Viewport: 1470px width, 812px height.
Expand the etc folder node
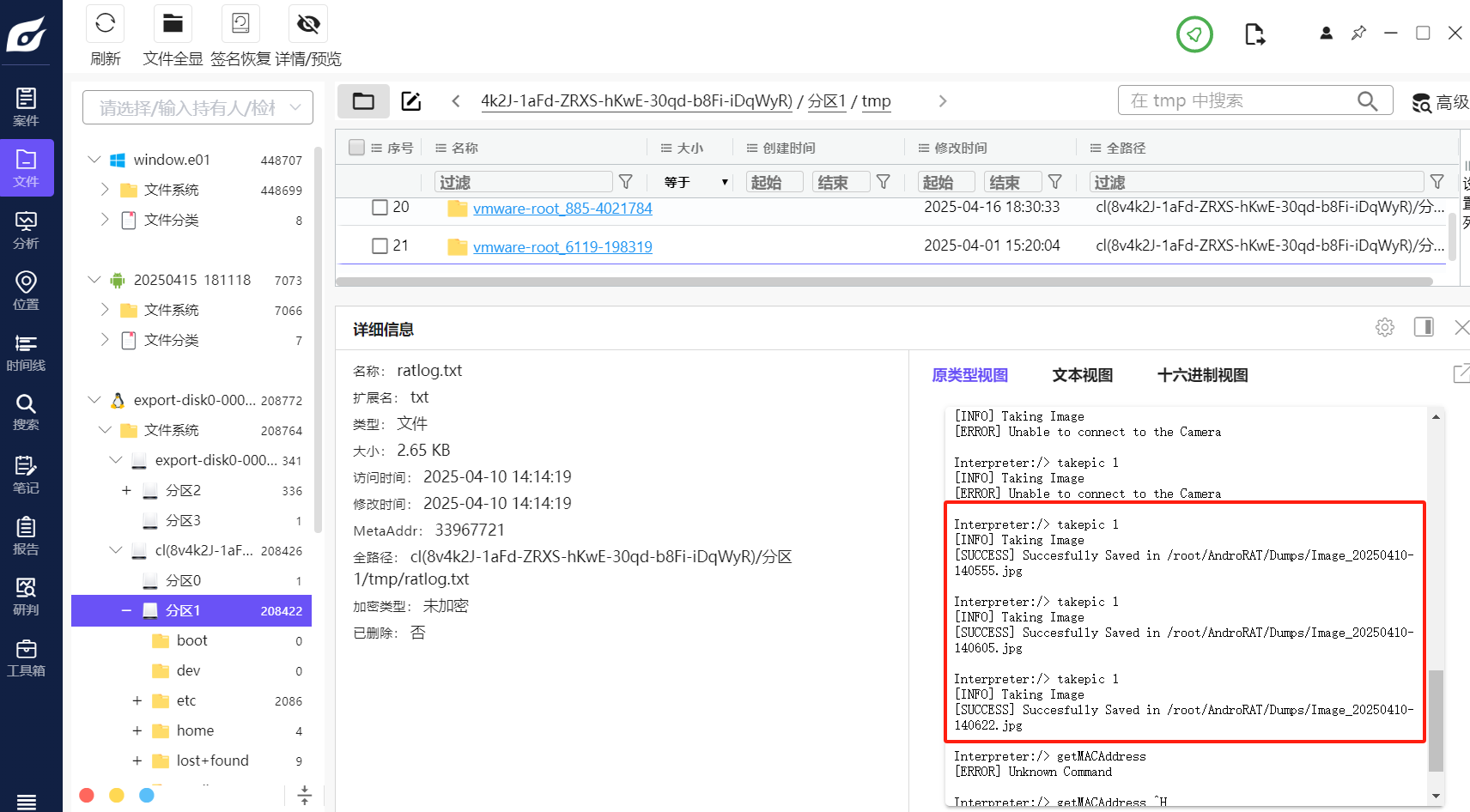[x=137, y=700]
